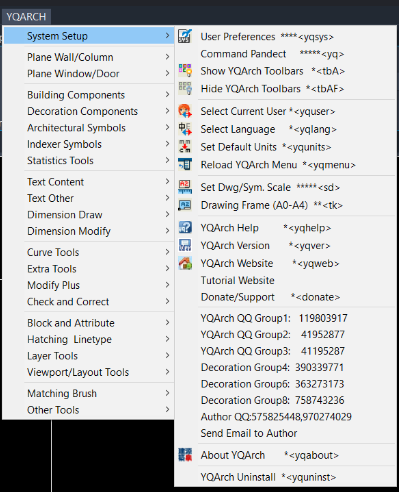Click the YQArch Help icon

click(x=185, y=227)
